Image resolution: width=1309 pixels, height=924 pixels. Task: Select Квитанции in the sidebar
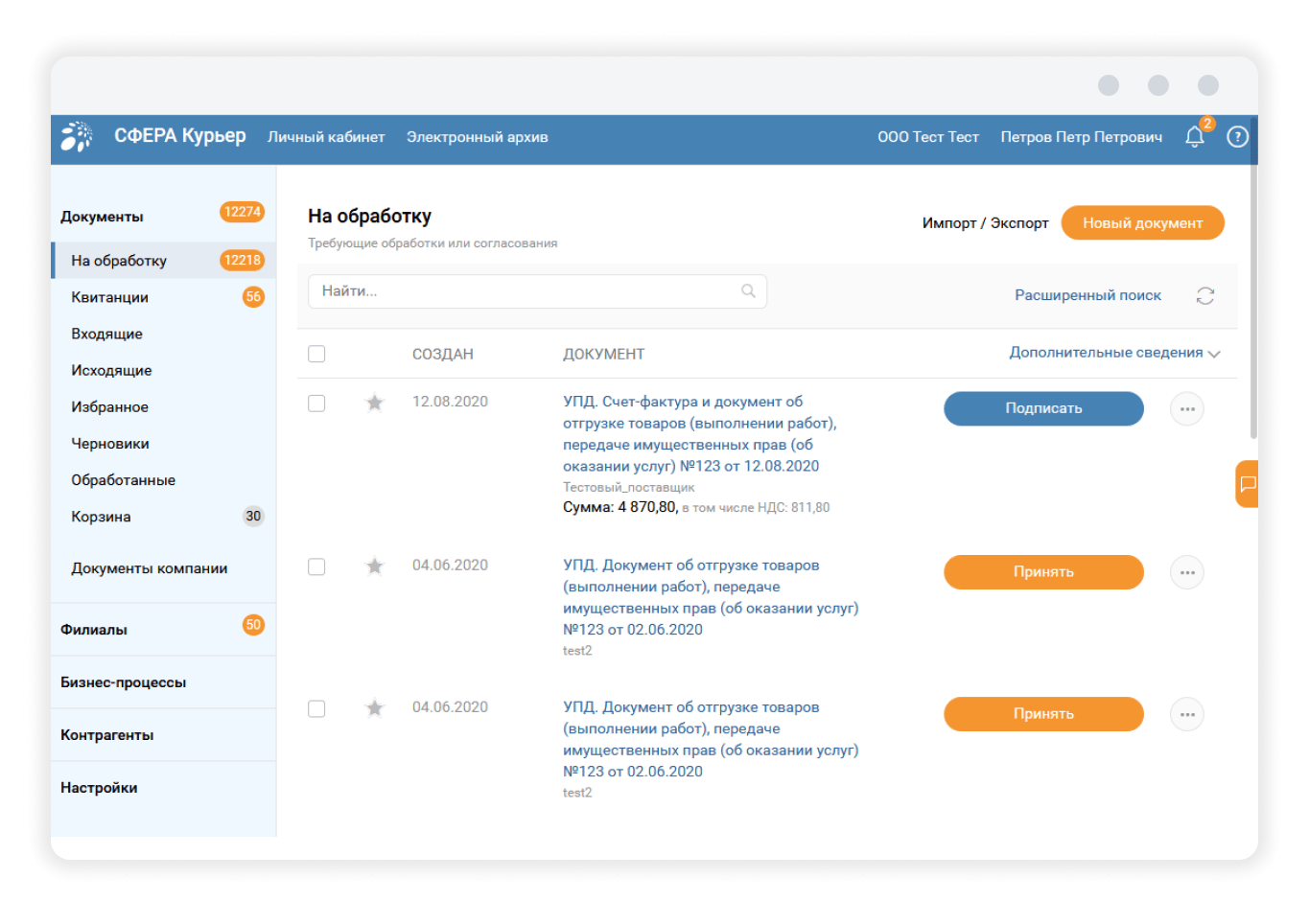(x=110, y=297)
